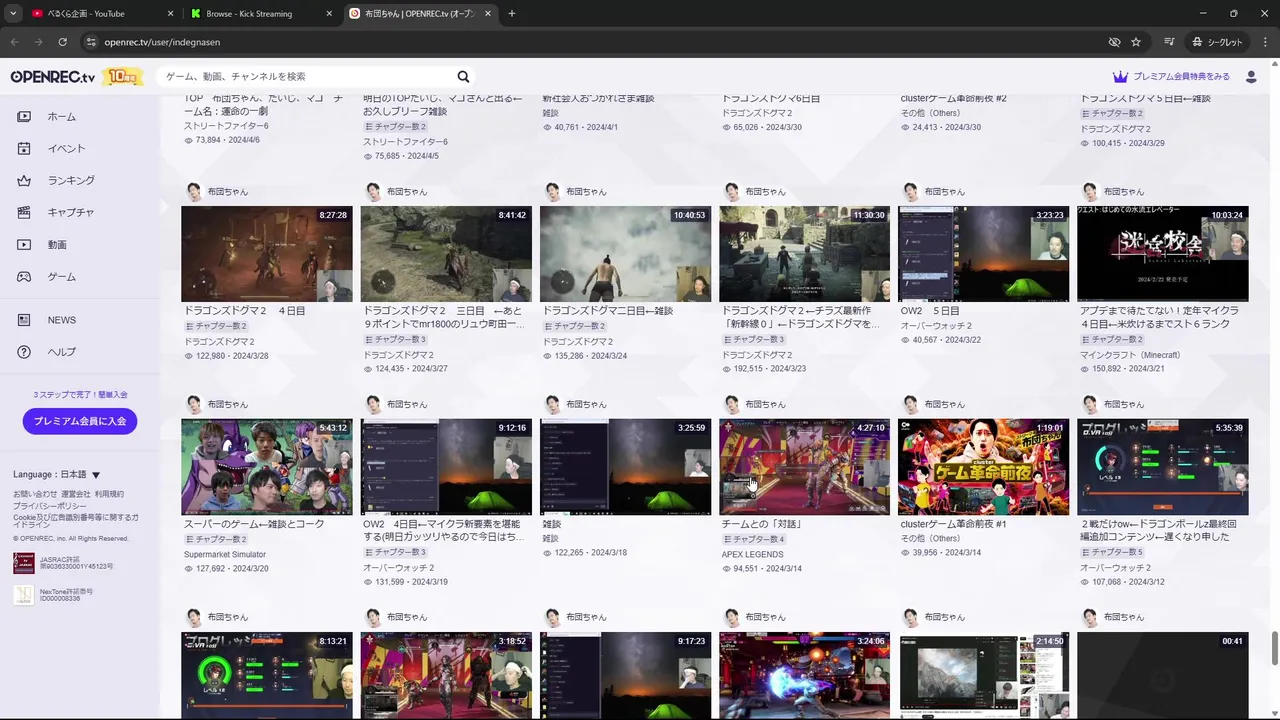This screenshot has height=720, width=1280.
Task: Bookmark this page with star icon
Action: point(1136,42)
